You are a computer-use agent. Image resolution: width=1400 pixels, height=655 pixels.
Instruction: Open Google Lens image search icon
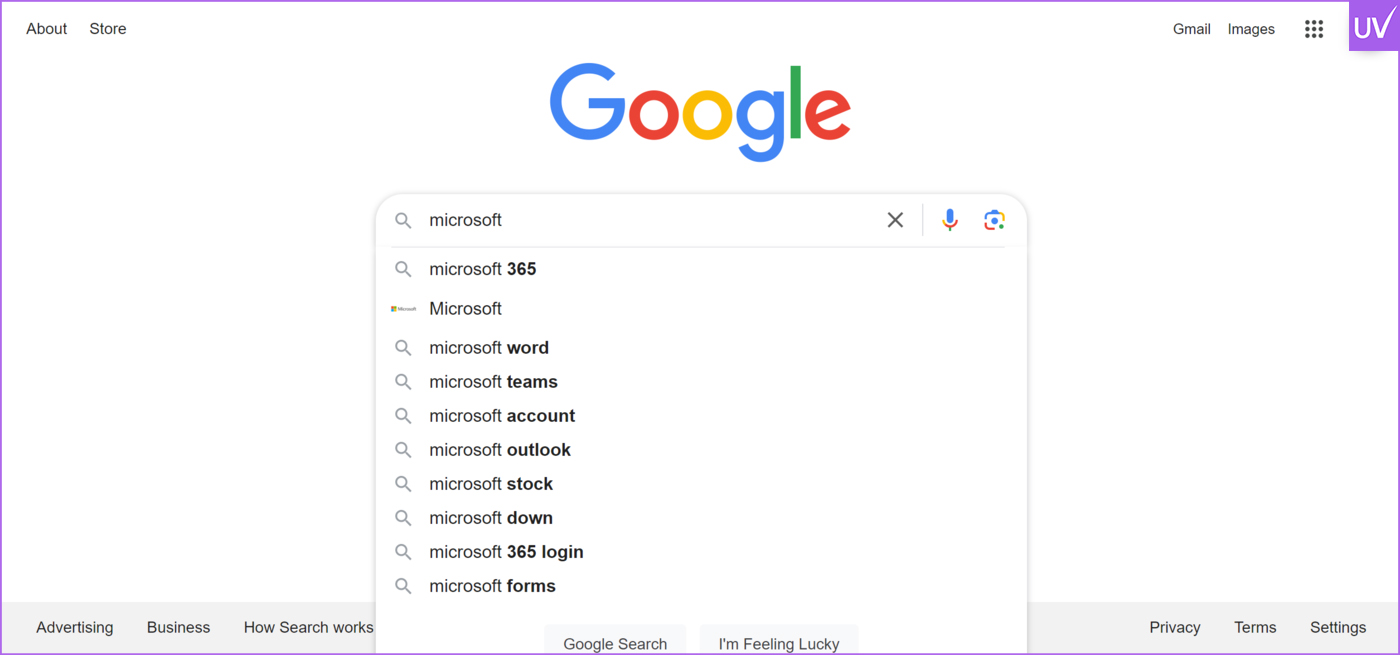tap(993, 220)
